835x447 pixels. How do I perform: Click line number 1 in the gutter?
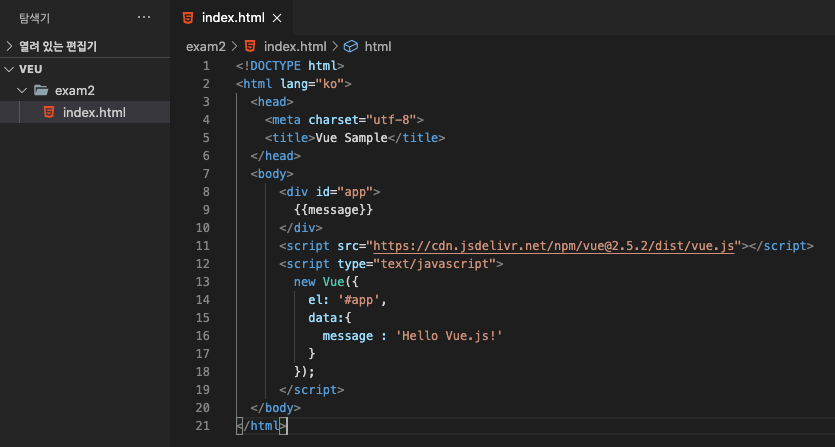206,66
